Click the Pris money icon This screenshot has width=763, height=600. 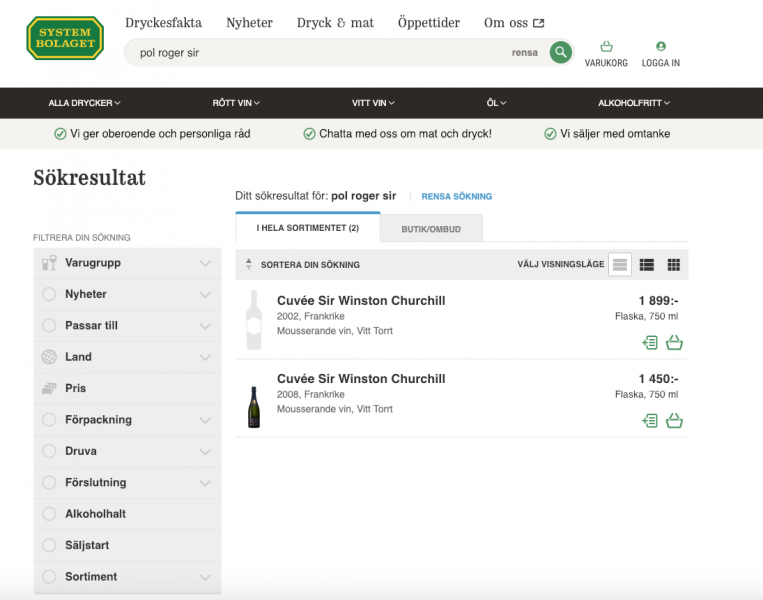point(49,388)
